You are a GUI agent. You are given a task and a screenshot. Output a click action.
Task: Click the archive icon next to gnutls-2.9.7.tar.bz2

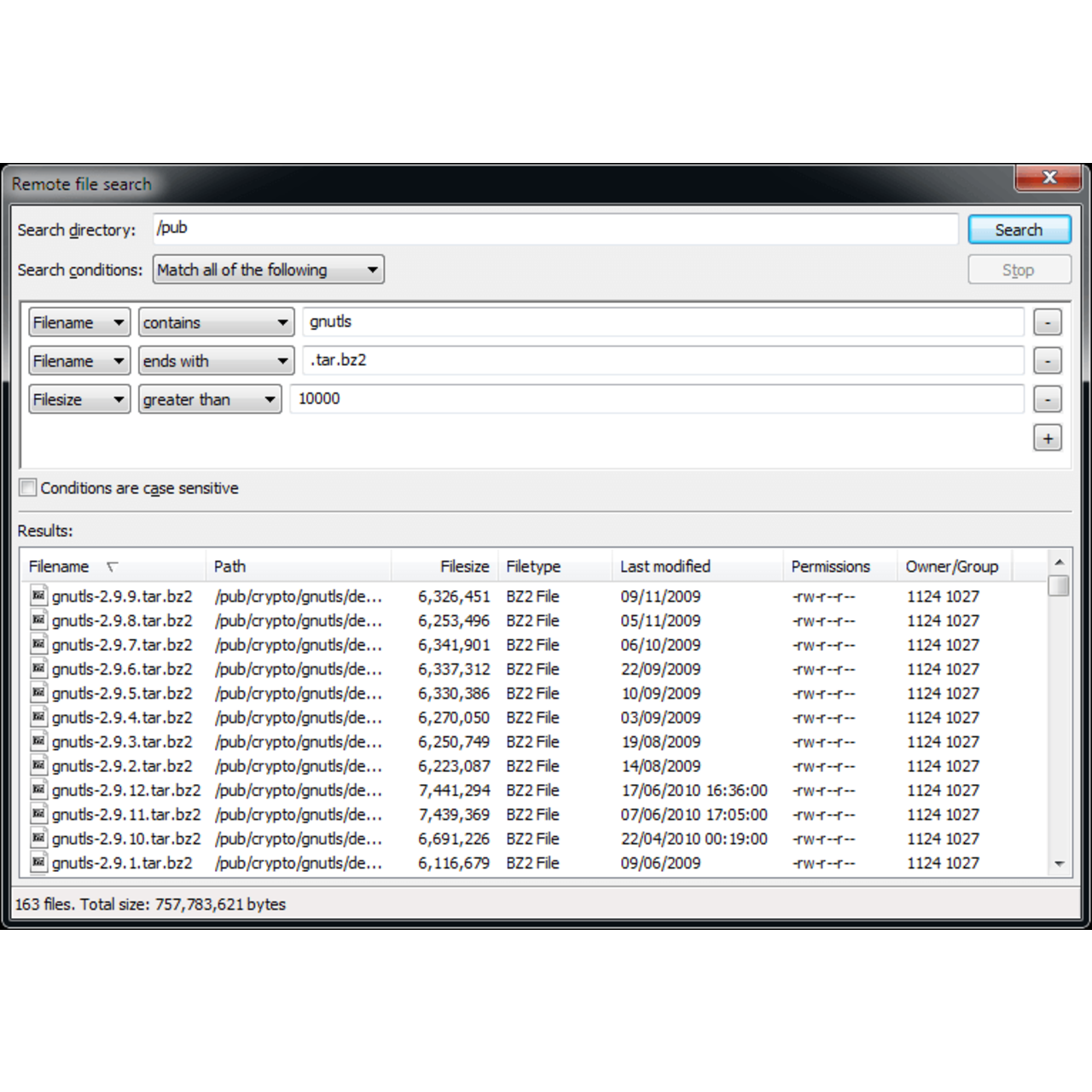click(38, 644)
